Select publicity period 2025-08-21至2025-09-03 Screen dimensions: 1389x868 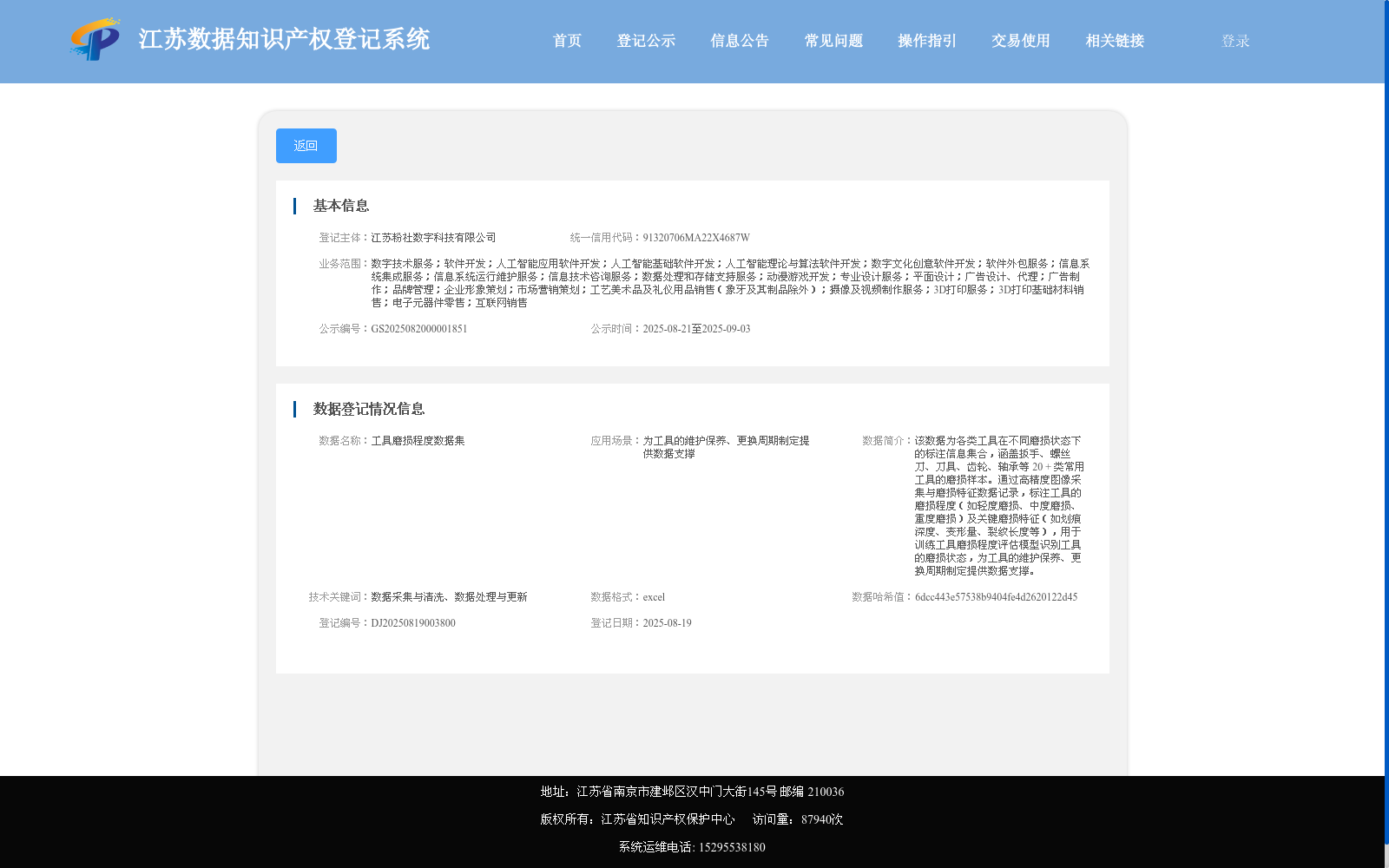point(696,329)
